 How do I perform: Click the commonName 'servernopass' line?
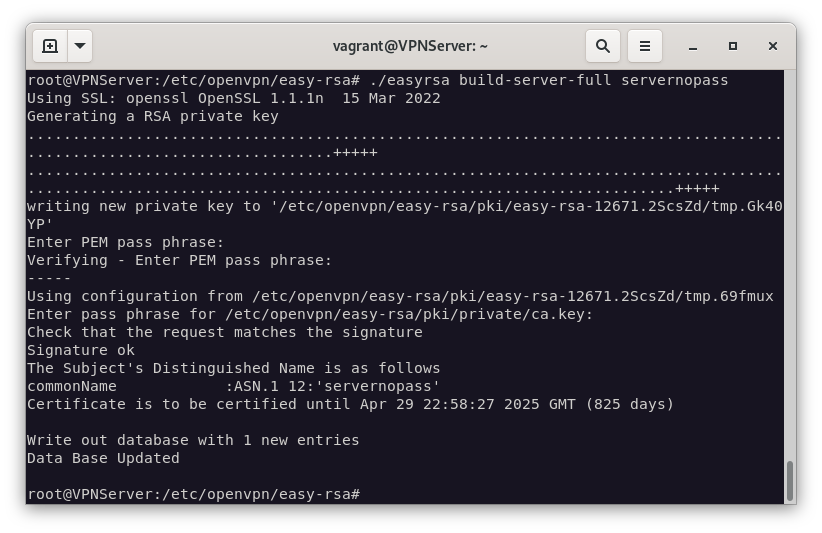click(x=233, y=386)
